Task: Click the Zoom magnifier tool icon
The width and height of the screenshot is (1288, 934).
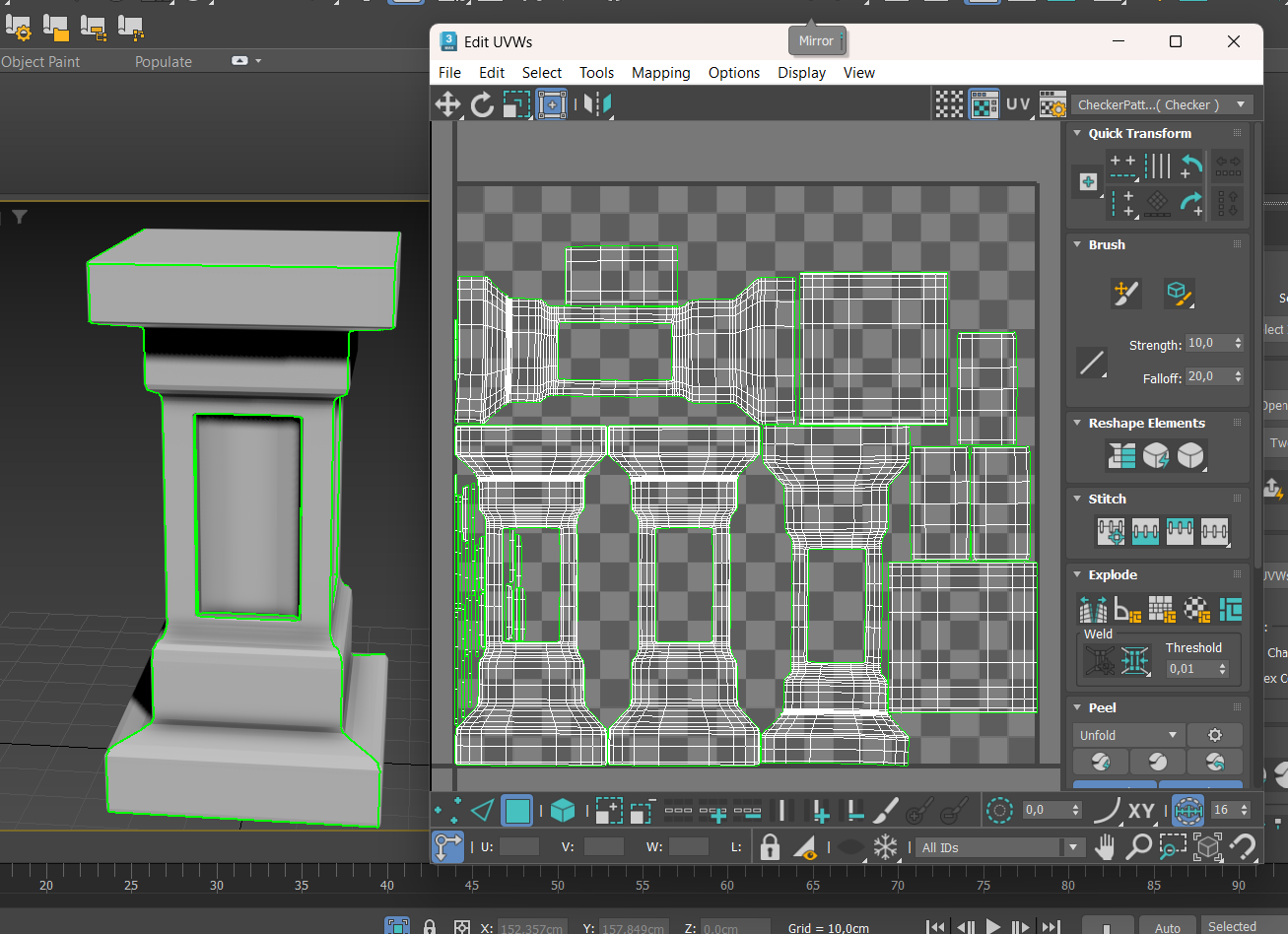Action: pyautogui.click(x=1139, y=847)
